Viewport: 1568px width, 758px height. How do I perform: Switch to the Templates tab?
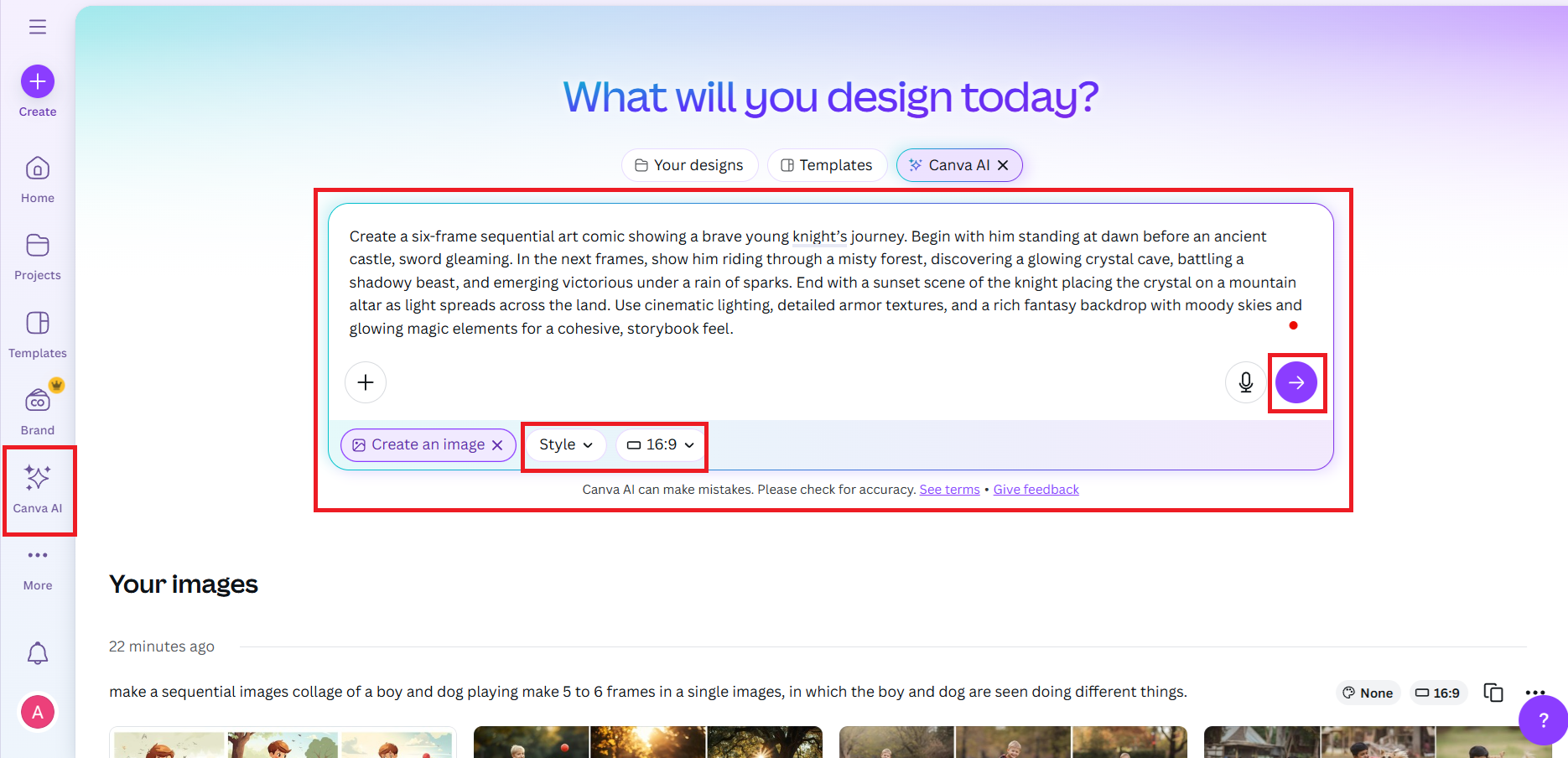click(x=826, y=165)
